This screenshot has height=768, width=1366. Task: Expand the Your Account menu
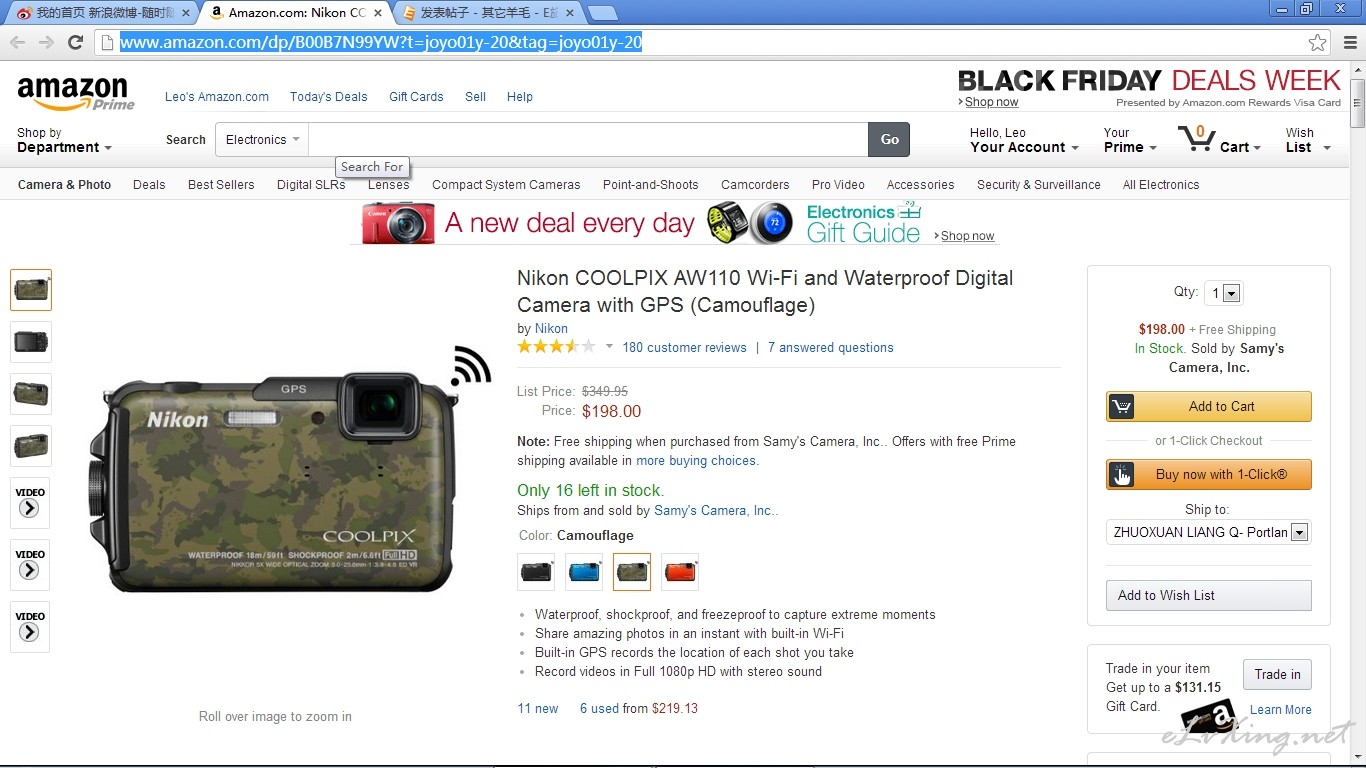click(x=1024, y=140)
